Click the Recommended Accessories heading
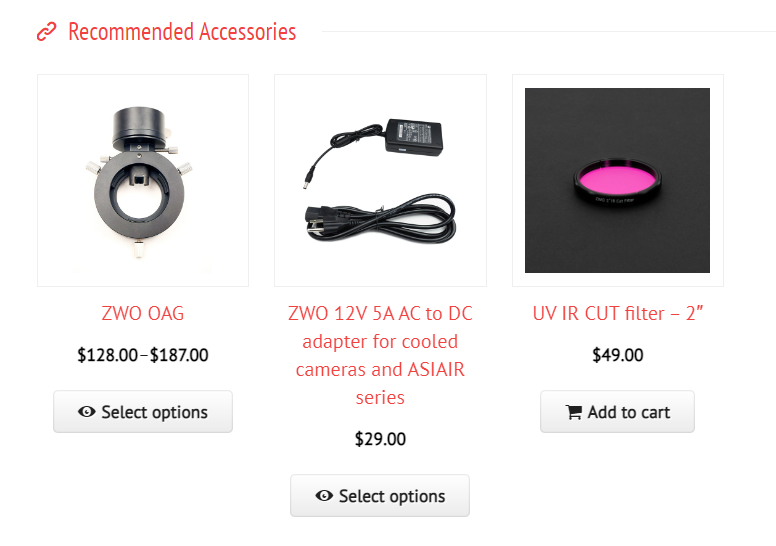The height and width of the screenshot is (546, 776). coord(182,32)
